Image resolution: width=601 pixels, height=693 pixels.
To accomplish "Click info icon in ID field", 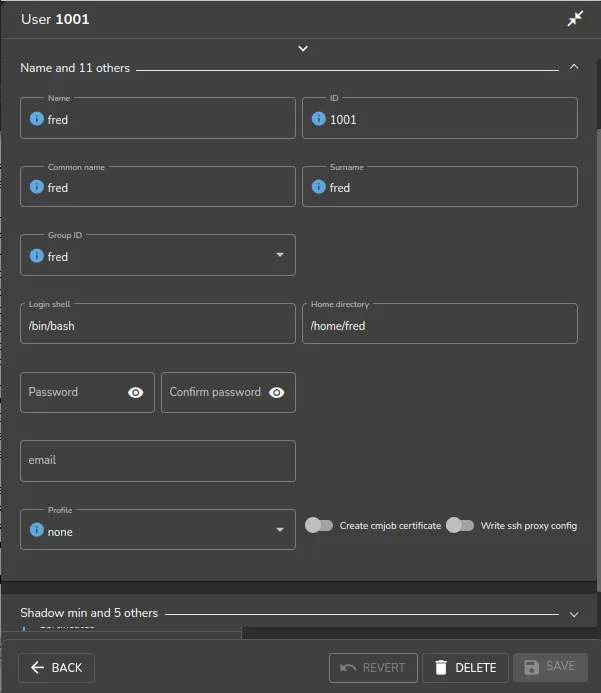I will pos(319,119).
